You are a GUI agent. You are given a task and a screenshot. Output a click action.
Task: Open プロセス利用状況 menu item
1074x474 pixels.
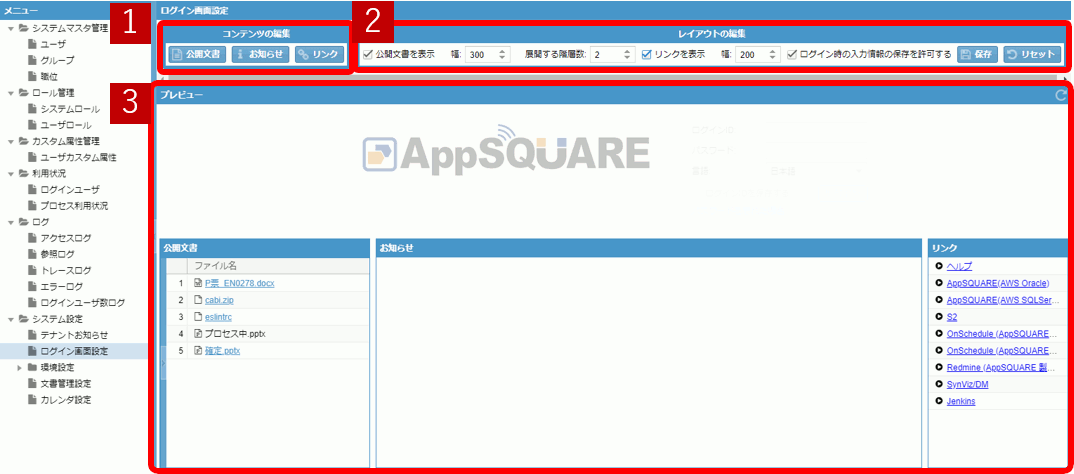74,205
